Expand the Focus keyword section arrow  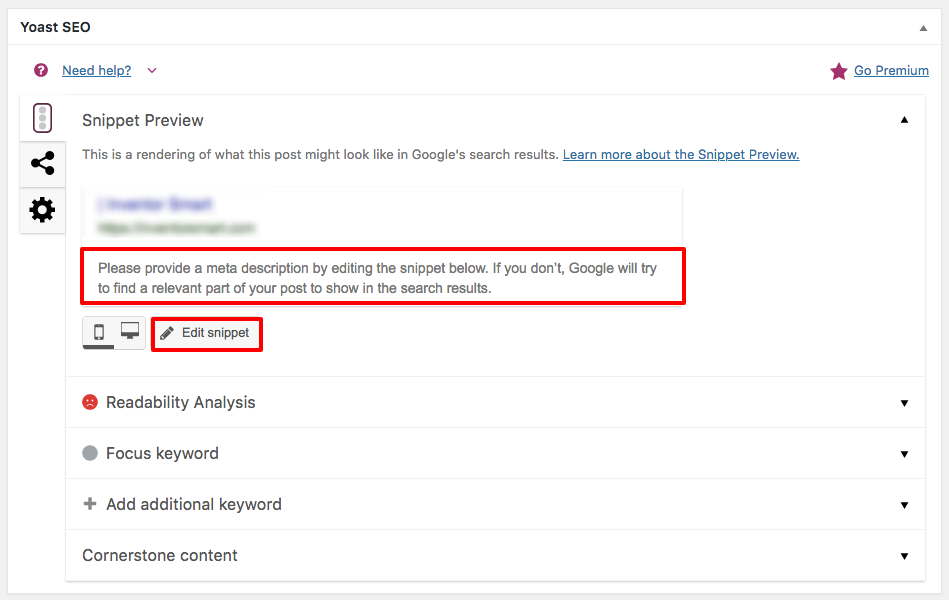click(x=904, y=454)
